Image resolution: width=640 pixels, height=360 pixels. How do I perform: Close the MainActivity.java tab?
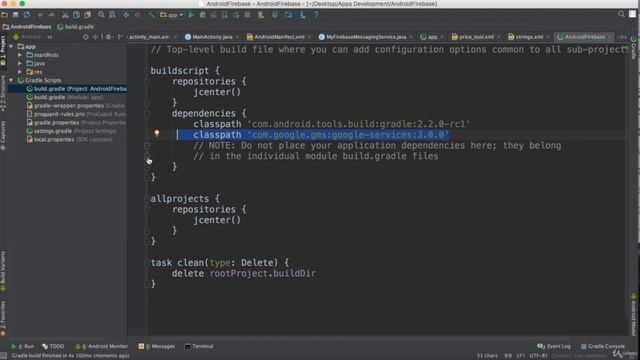pyautogui.click(x=238, y=37)
